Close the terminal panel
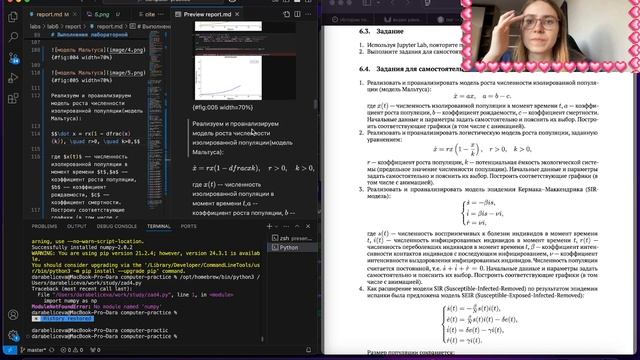 308,226
